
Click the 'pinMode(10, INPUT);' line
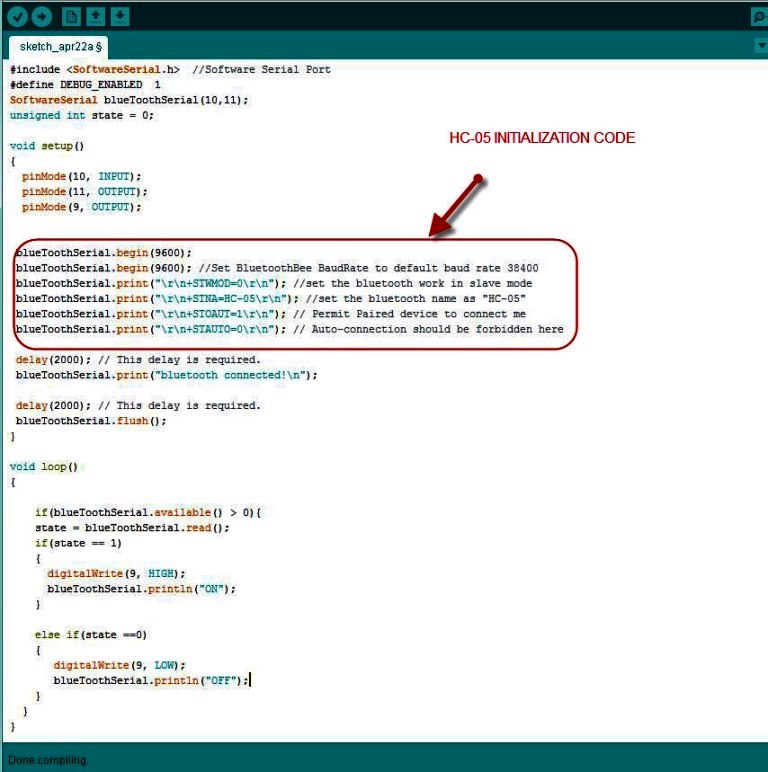point(81,176)
